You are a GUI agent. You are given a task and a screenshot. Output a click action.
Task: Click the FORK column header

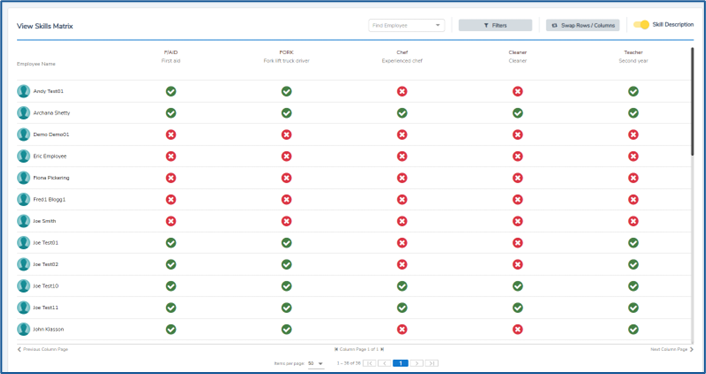[286, 52]
